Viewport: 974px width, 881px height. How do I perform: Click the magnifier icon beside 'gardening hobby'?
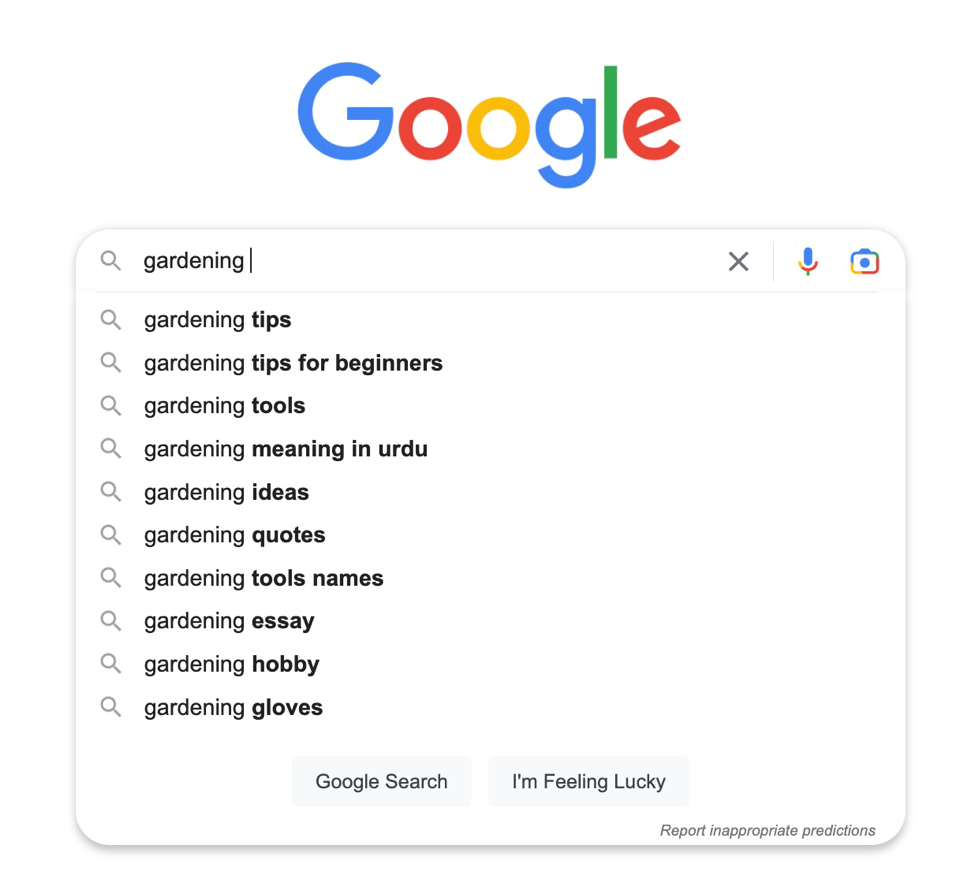111,664
